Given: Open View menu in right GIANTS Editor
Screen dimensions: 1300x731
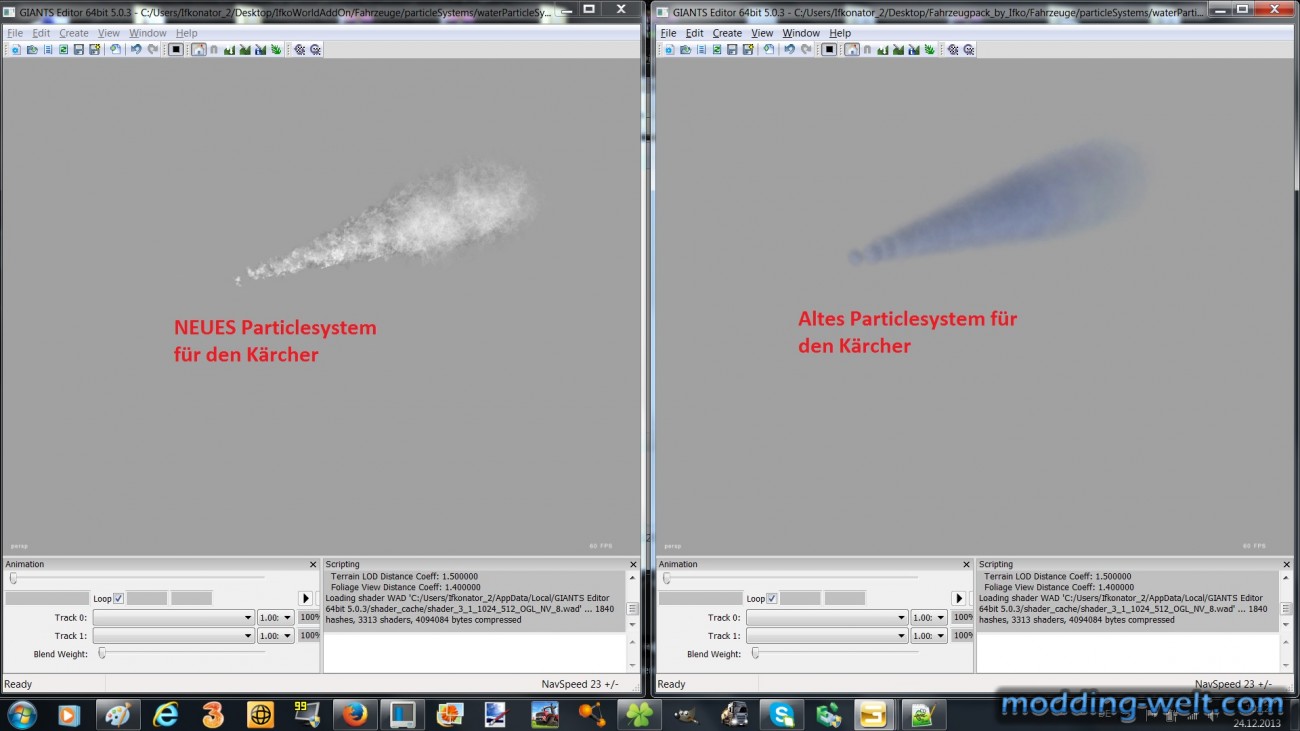Looking at the screenshot, I should (x=762, y=33).
